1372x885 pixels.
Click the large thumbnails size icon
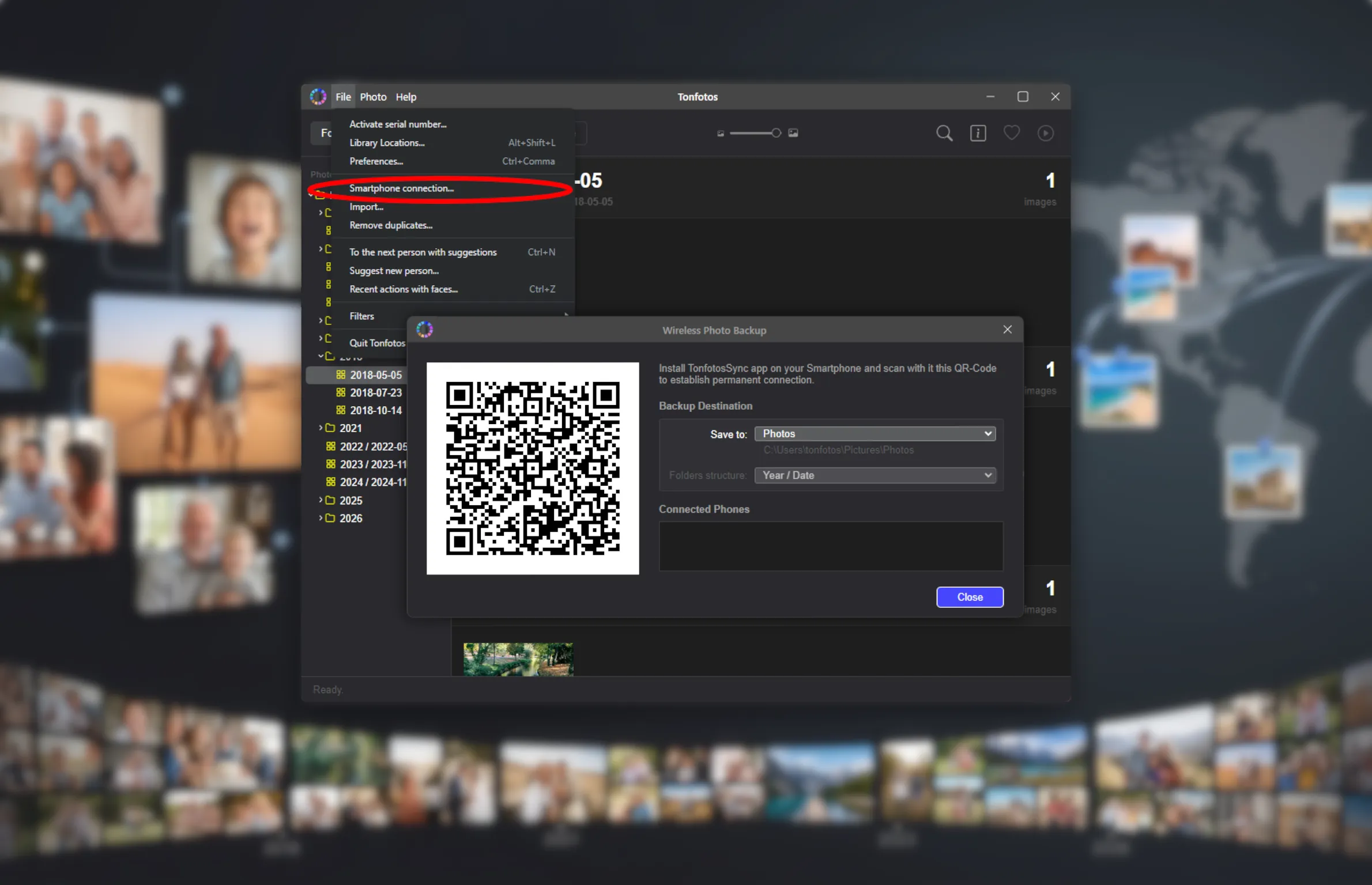[x=793, y=133]
